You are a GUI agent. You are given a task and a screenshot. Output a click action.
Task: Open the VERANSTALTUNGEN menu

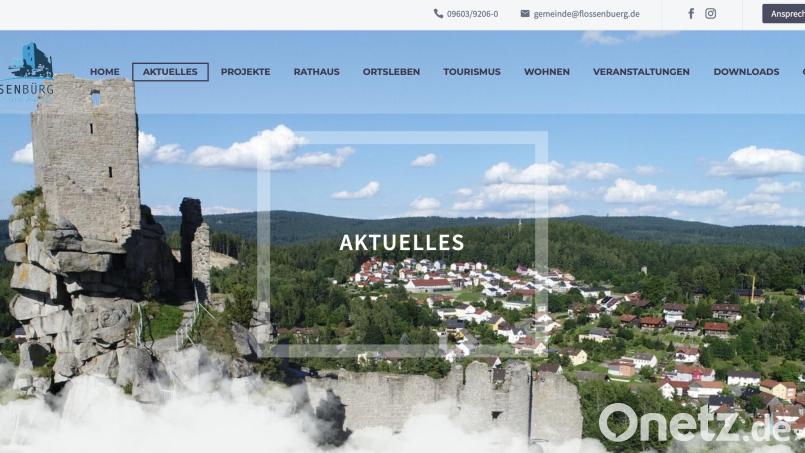tap(641, 72)
